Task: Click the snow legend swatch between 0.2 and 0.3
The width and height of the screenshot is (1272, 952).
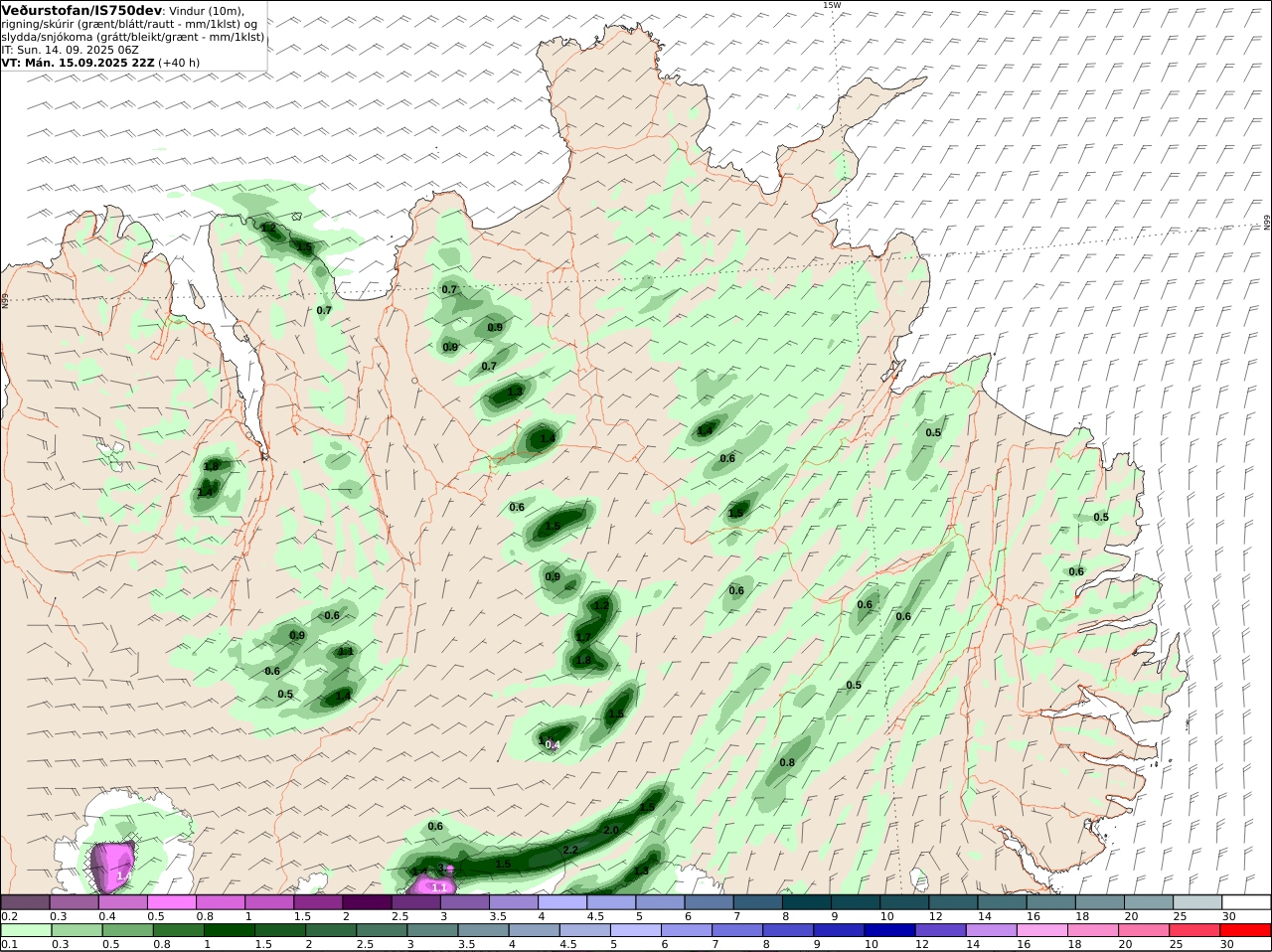Action: pyautogui.click(x=26, y=902)
